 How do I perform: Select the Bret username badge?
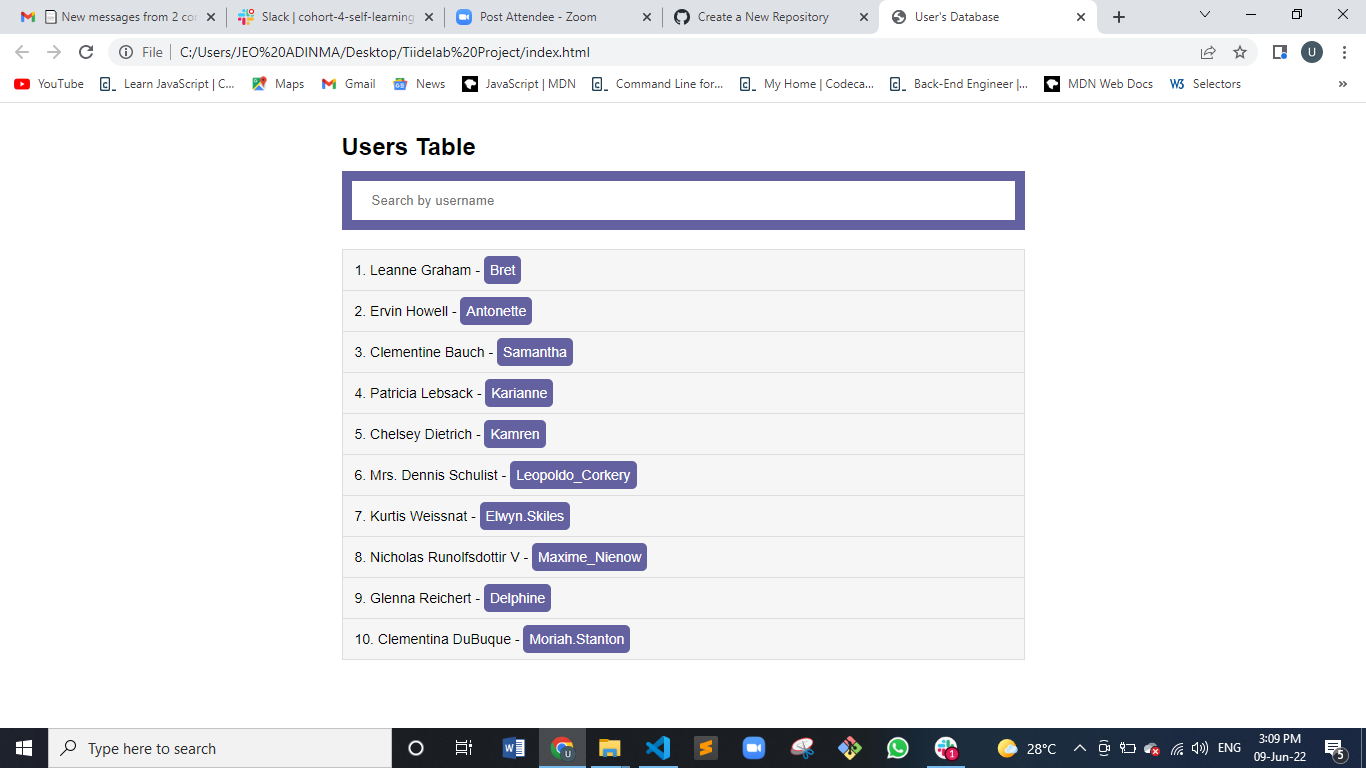[502, 270]
